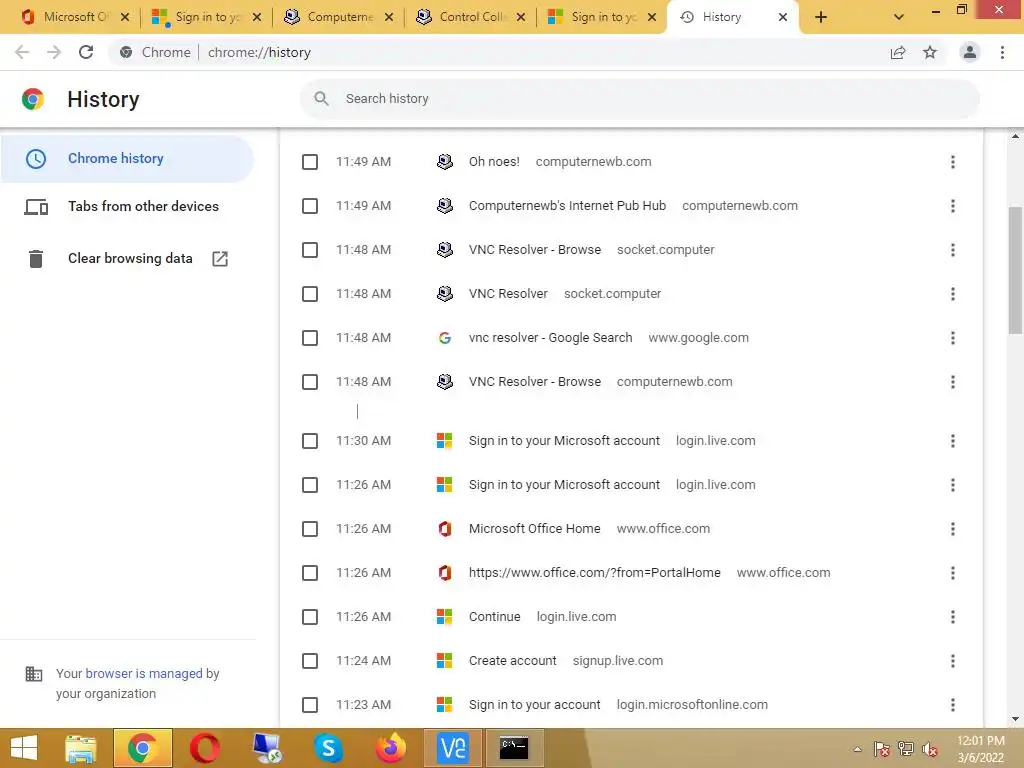This screenshot has height=768, width=1024.
Task: Open more actions for vnc resolver - Google Search
Action: (953, 338)
